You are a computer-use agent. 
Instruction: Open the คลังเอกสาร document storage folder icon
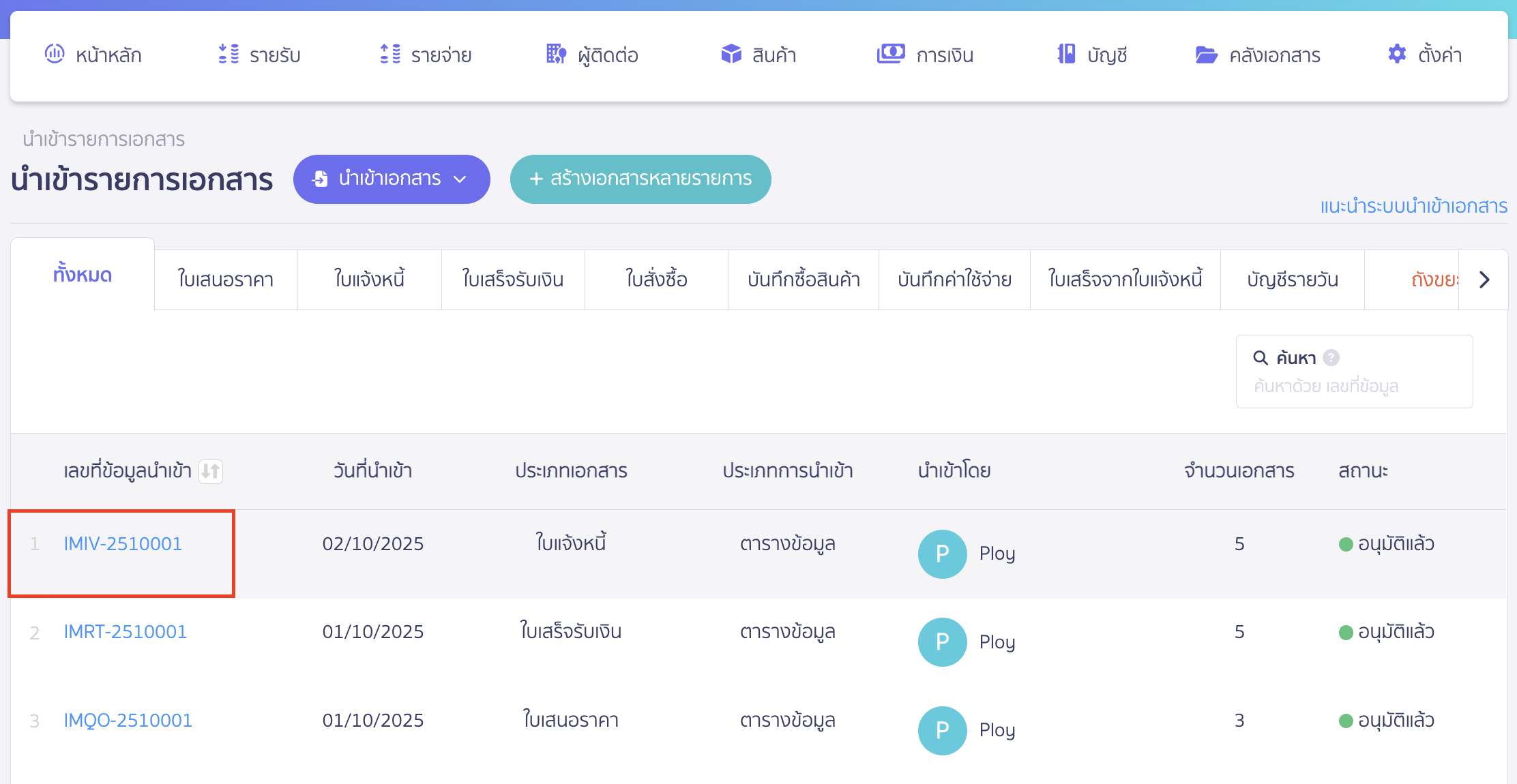click(x=1207, y=55)
